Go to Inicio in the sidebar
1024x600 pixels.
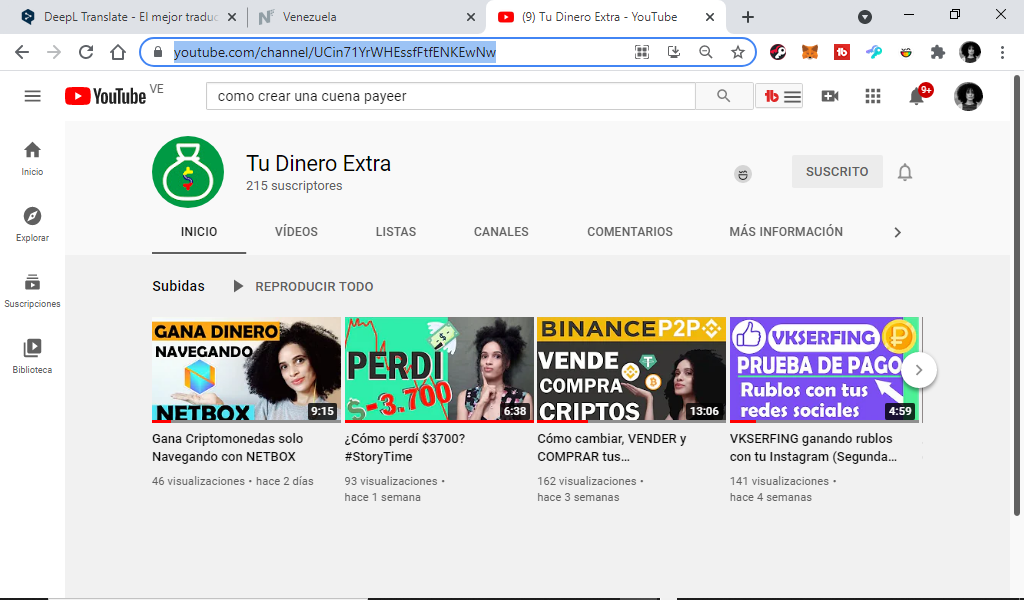coord(32,159)
